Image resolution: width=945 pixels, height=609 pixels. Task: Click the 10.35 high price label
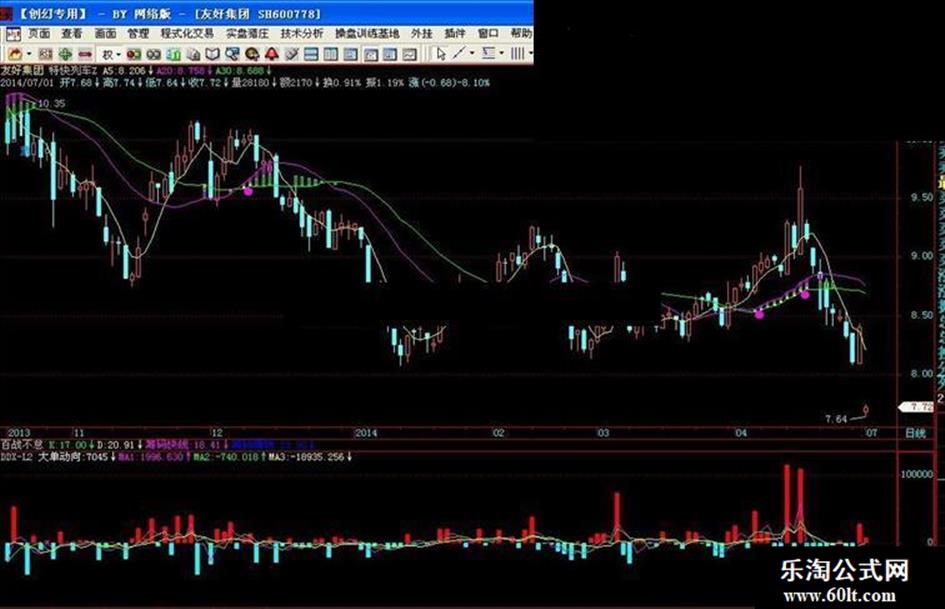[x=51, y=104]
